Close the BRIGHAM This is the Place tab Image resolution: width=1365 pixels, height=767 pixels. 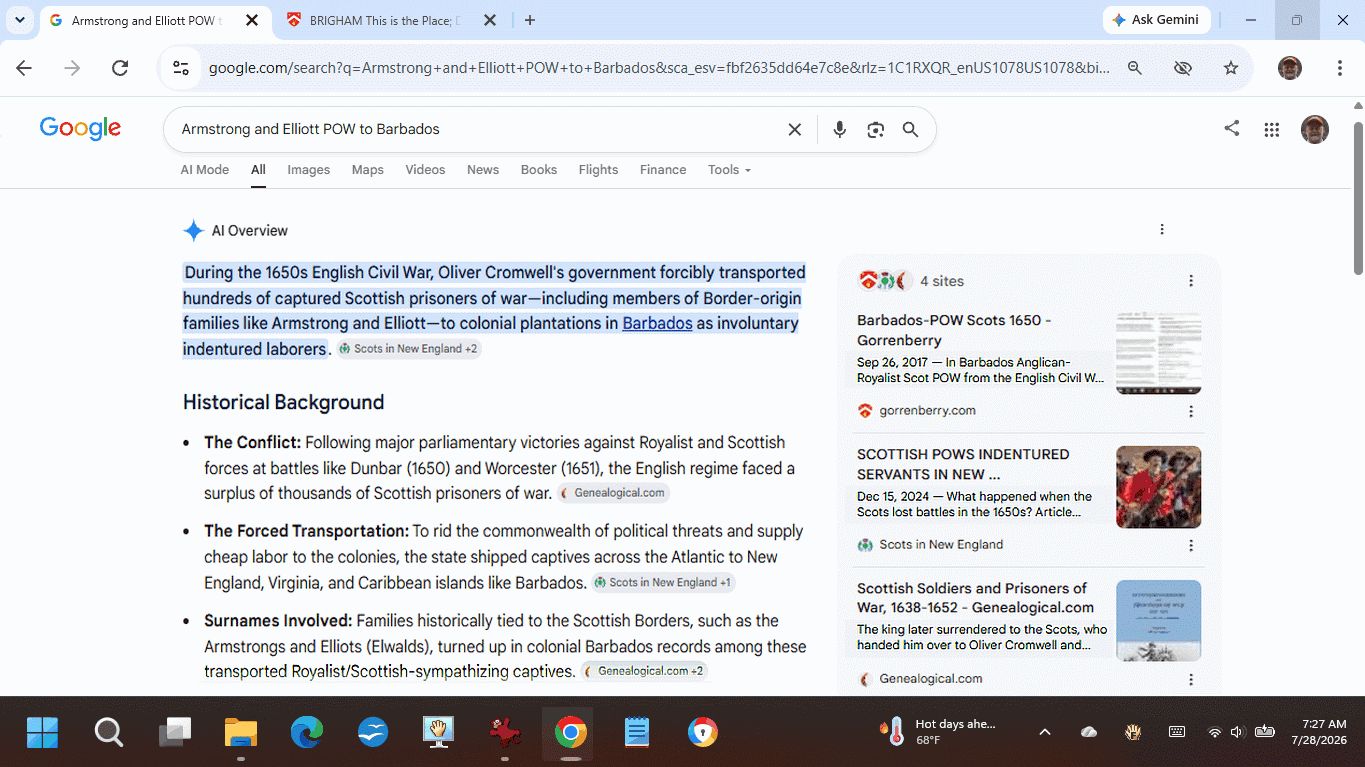point(490,20)
